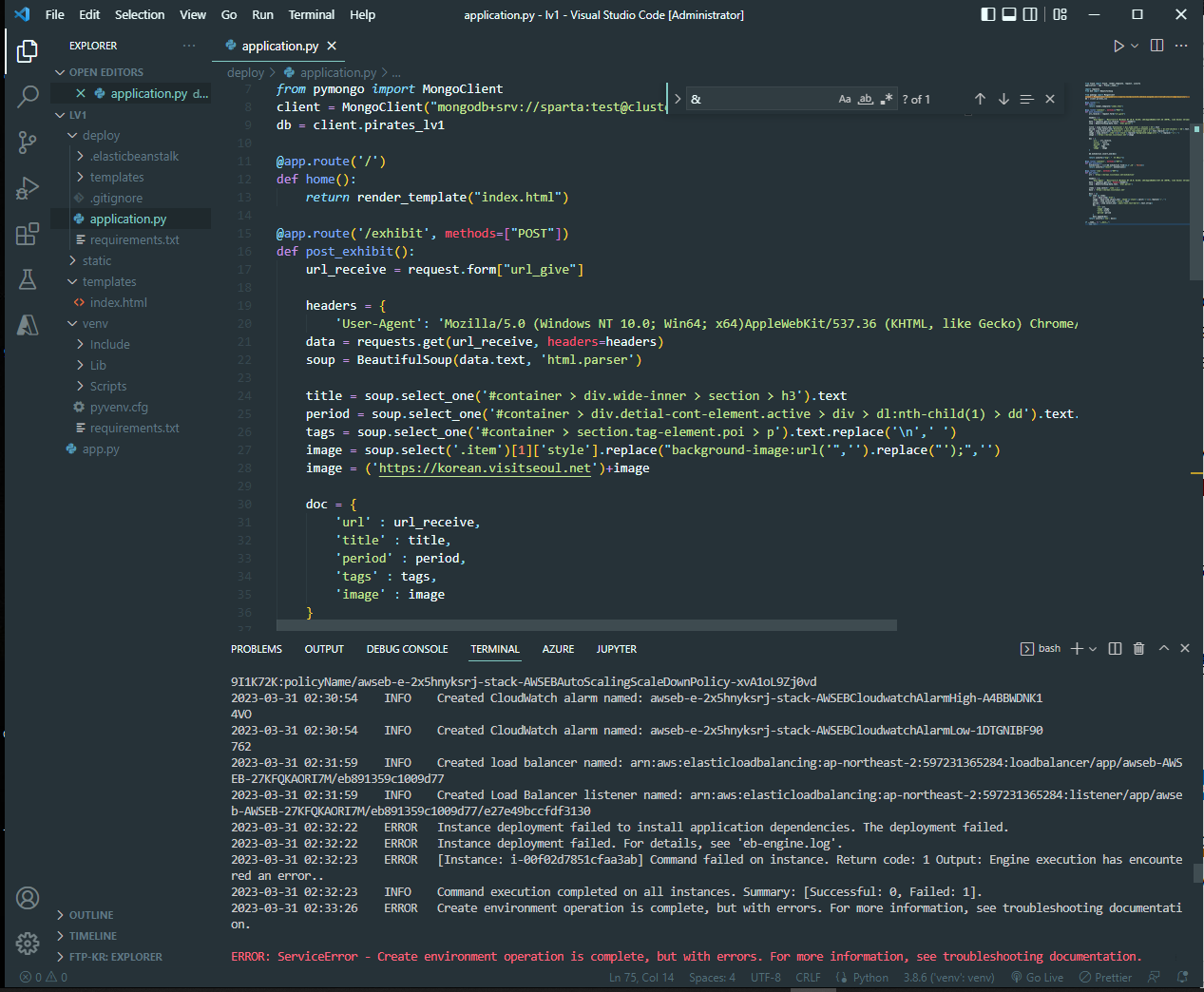Go to next match in find widget

(1003, 99)
